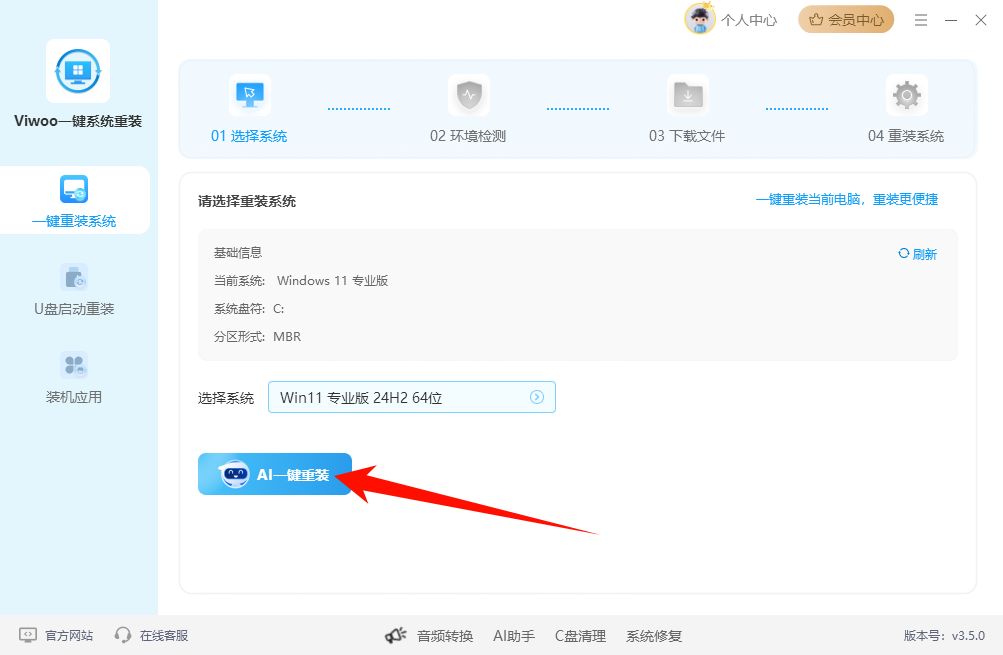
Task: Open the Win11 专业版 24H2 64位 combo box
Action: click(411, 397)
